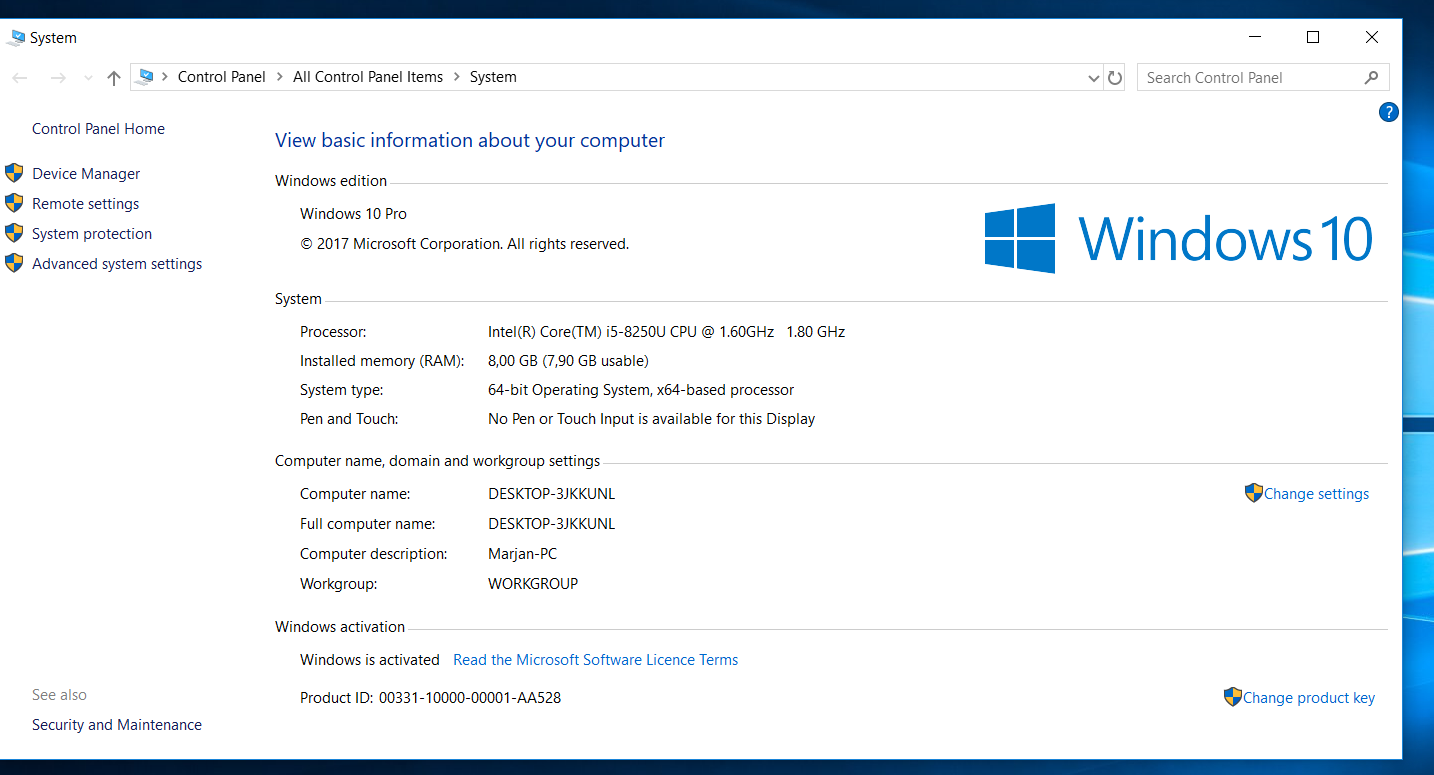Open Help with the blue question mark

1388,112
